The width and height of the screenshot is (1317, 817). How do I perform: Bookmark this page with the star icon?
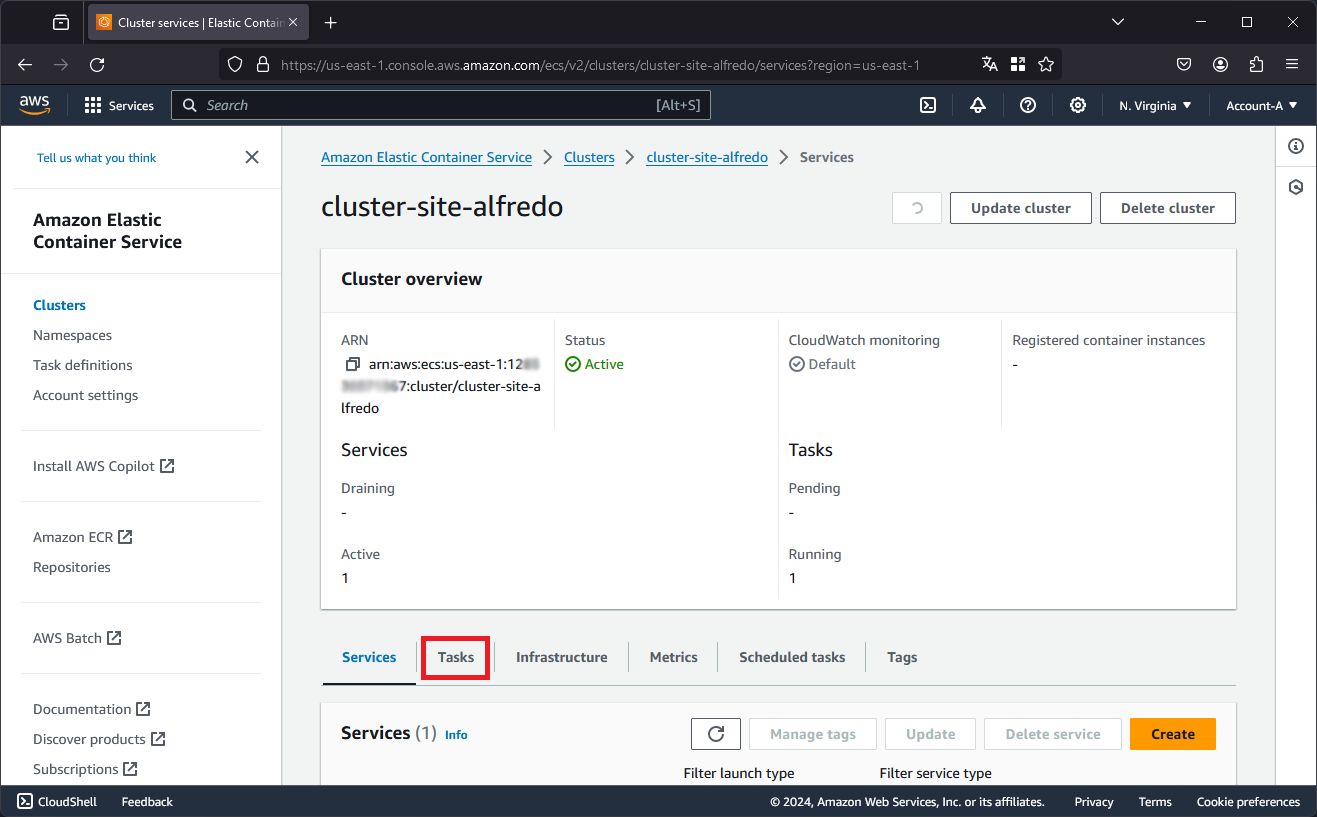[x=1046, y=64]
